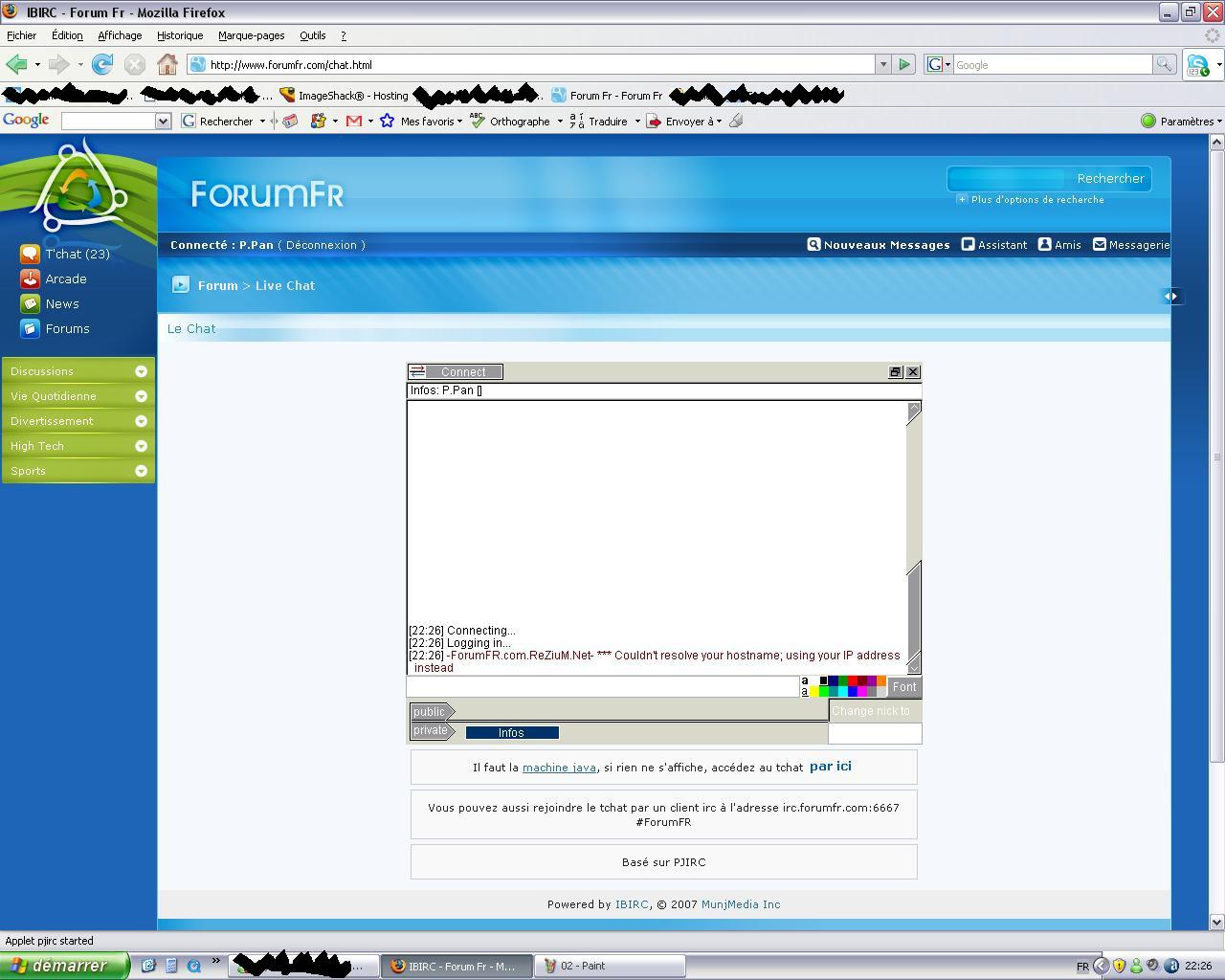Open the Édition menu

67,35
